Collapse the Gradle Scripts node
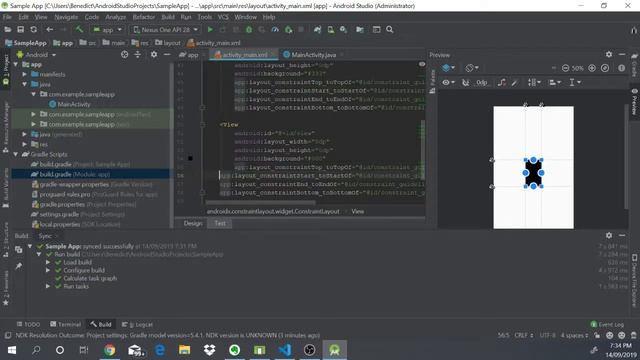This screenshot has height=360, width=640. click(x=16, y=154)
